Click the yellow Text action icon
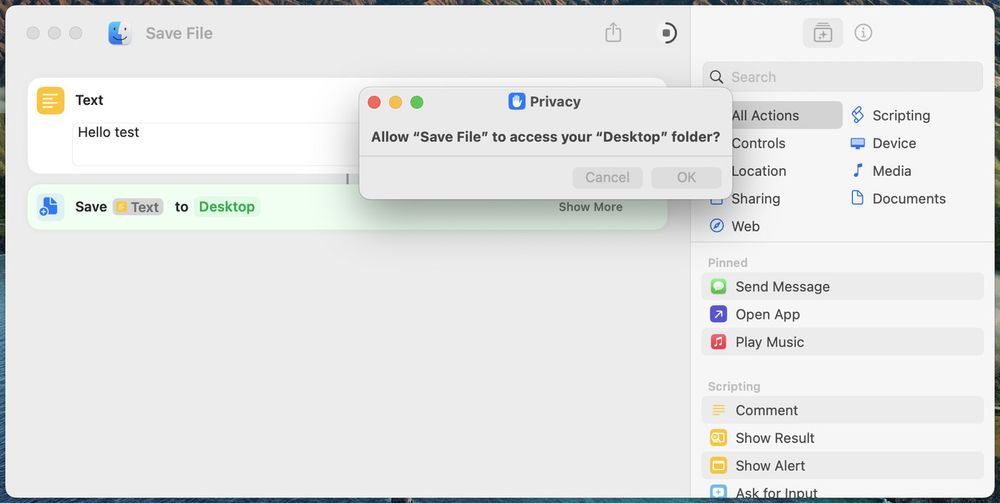 coord(50,100)
